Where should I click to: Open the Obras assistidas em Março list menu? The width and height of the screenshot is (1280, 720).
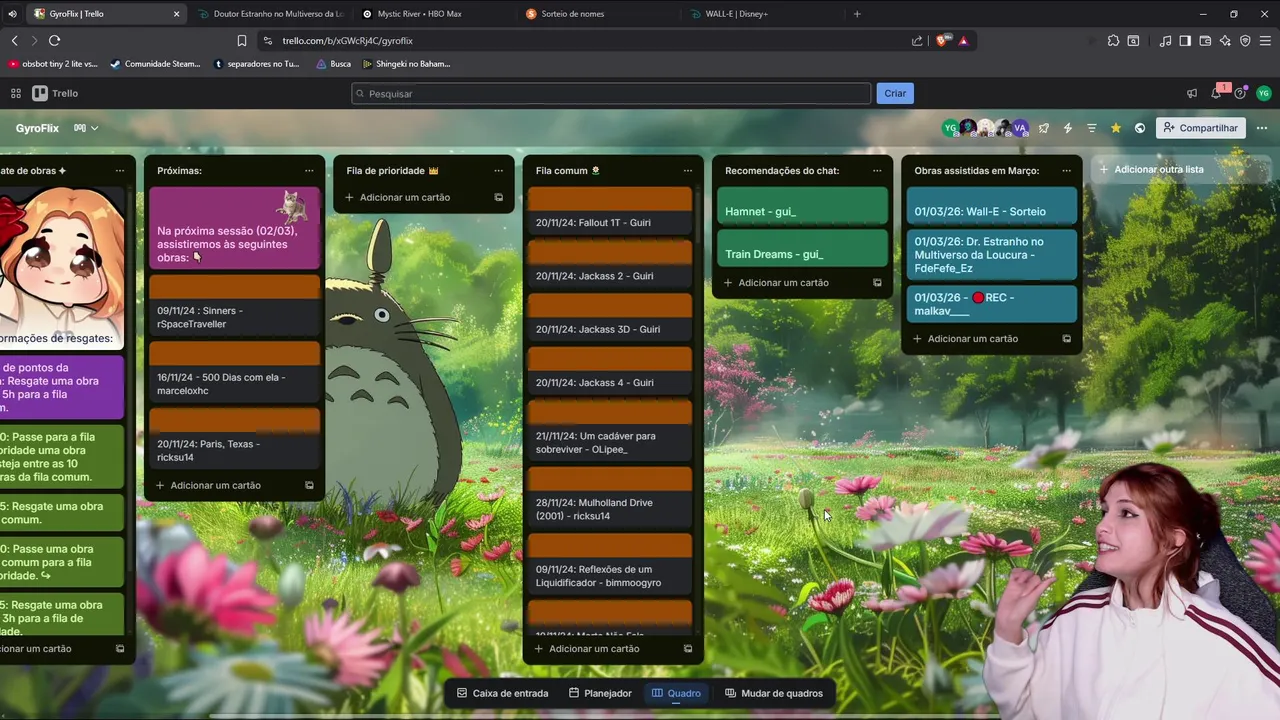(1066, 171)
